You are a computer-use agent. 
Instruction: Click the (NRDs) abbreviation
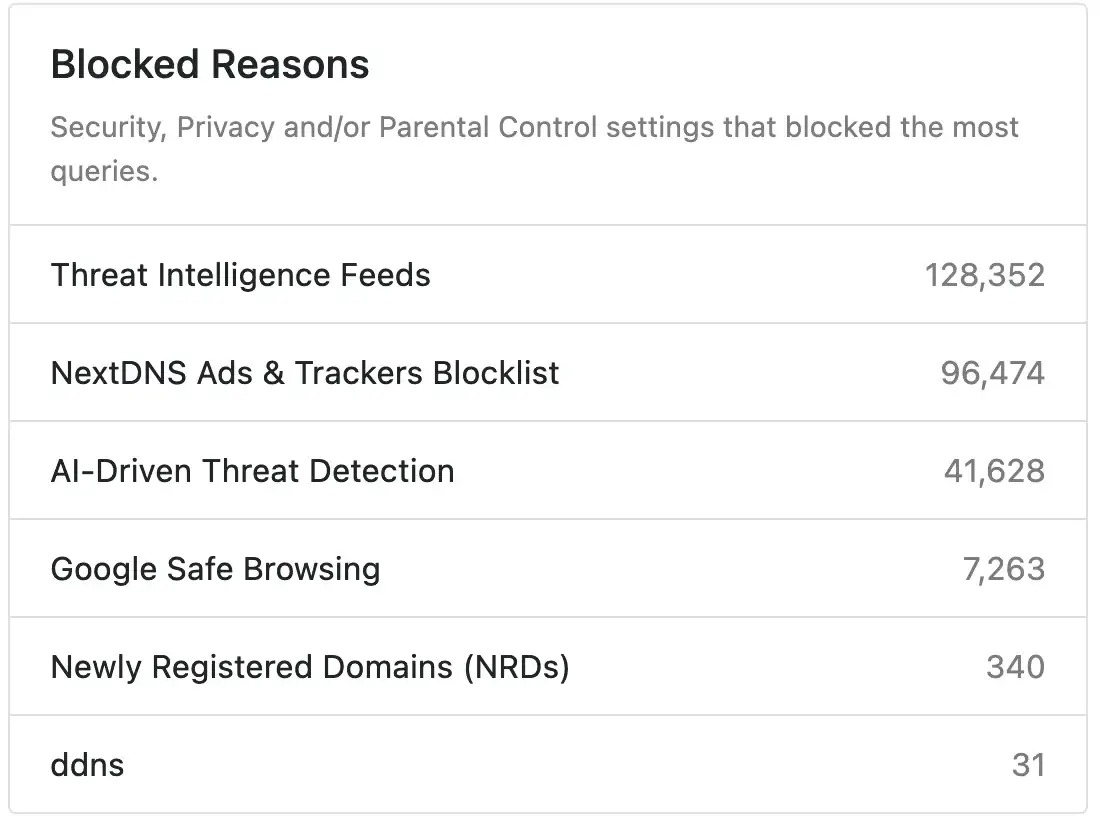516,667
